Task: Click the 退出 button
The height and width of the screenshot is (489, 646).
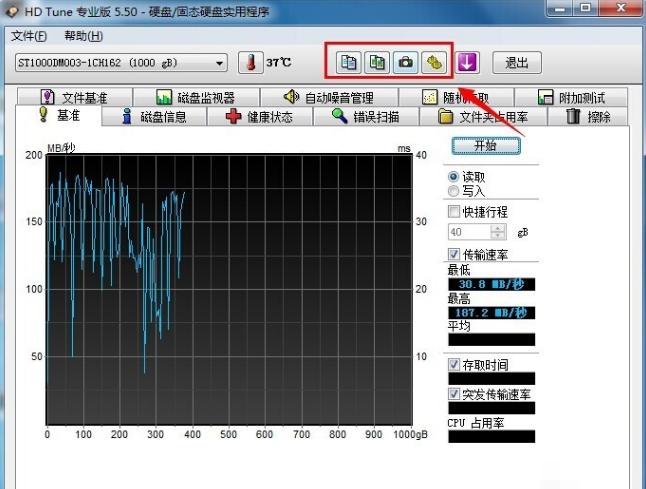Action: (516, 62)
